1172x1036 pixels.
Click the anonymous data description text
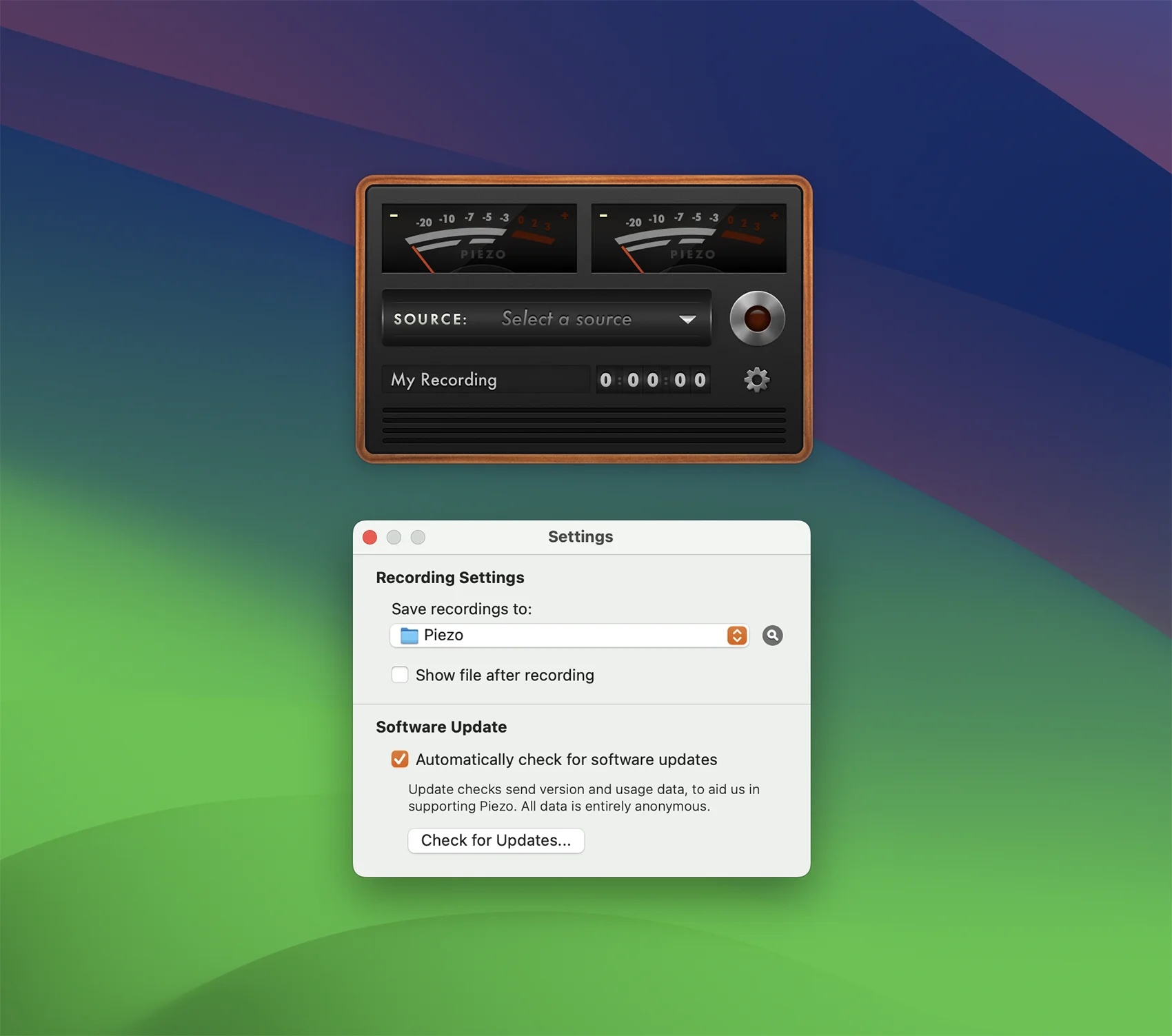pyautogui.click(x=584, y=798)
